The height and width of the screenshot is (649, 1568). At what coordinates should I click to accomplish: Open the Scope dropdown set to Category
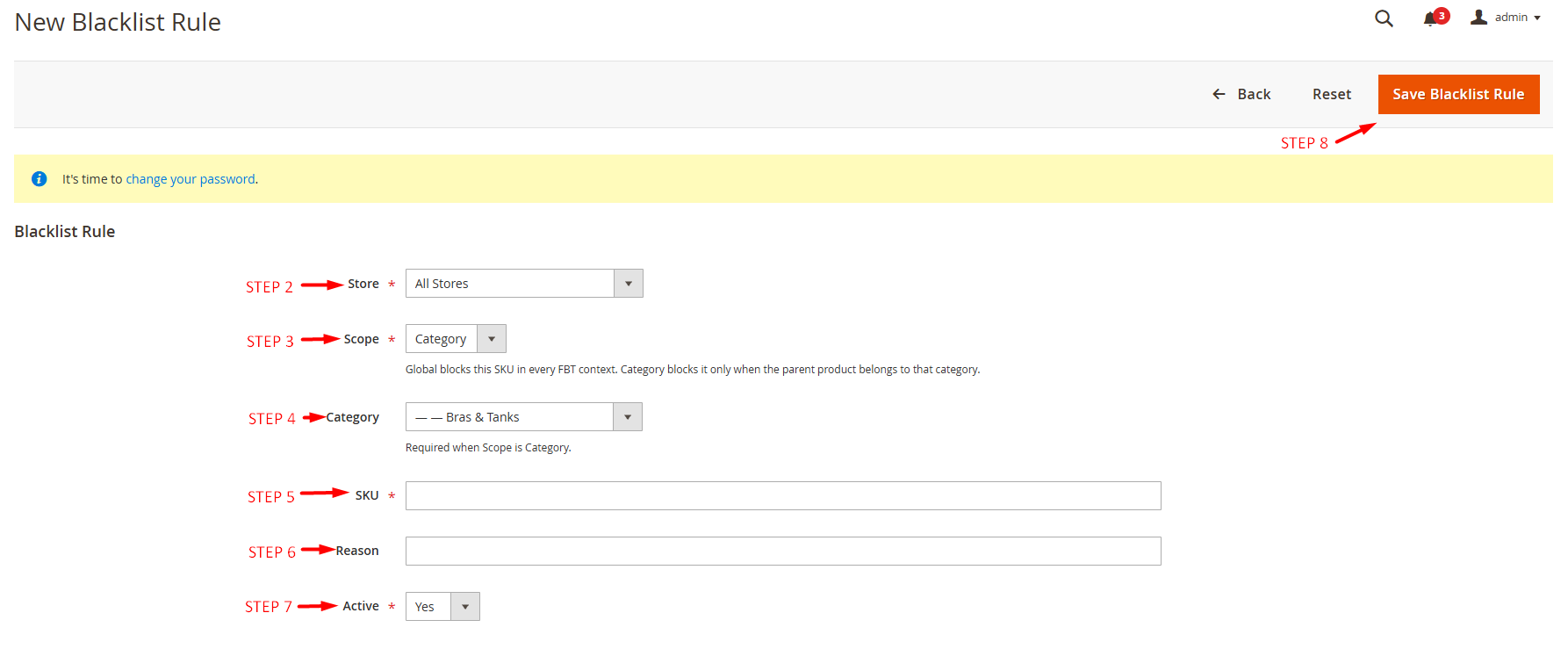[456, 339]
